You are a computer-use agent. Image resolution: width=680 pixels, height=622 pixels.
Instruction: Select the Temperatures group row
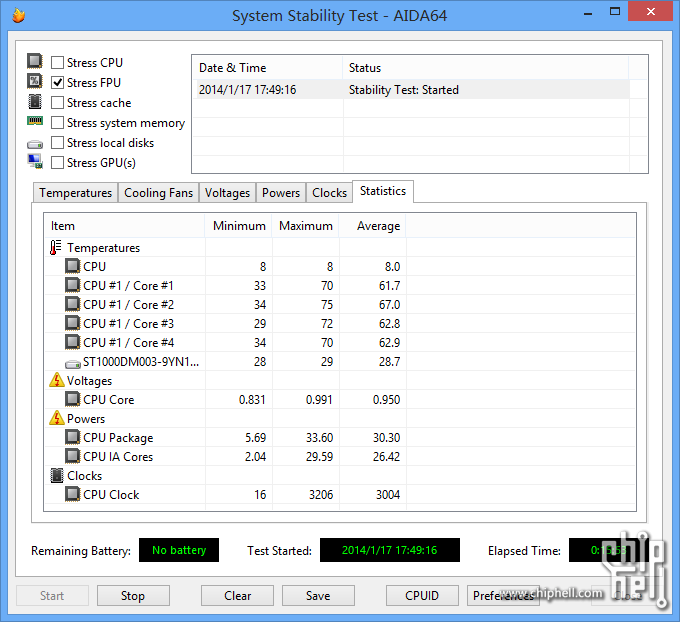click(103, 248)
